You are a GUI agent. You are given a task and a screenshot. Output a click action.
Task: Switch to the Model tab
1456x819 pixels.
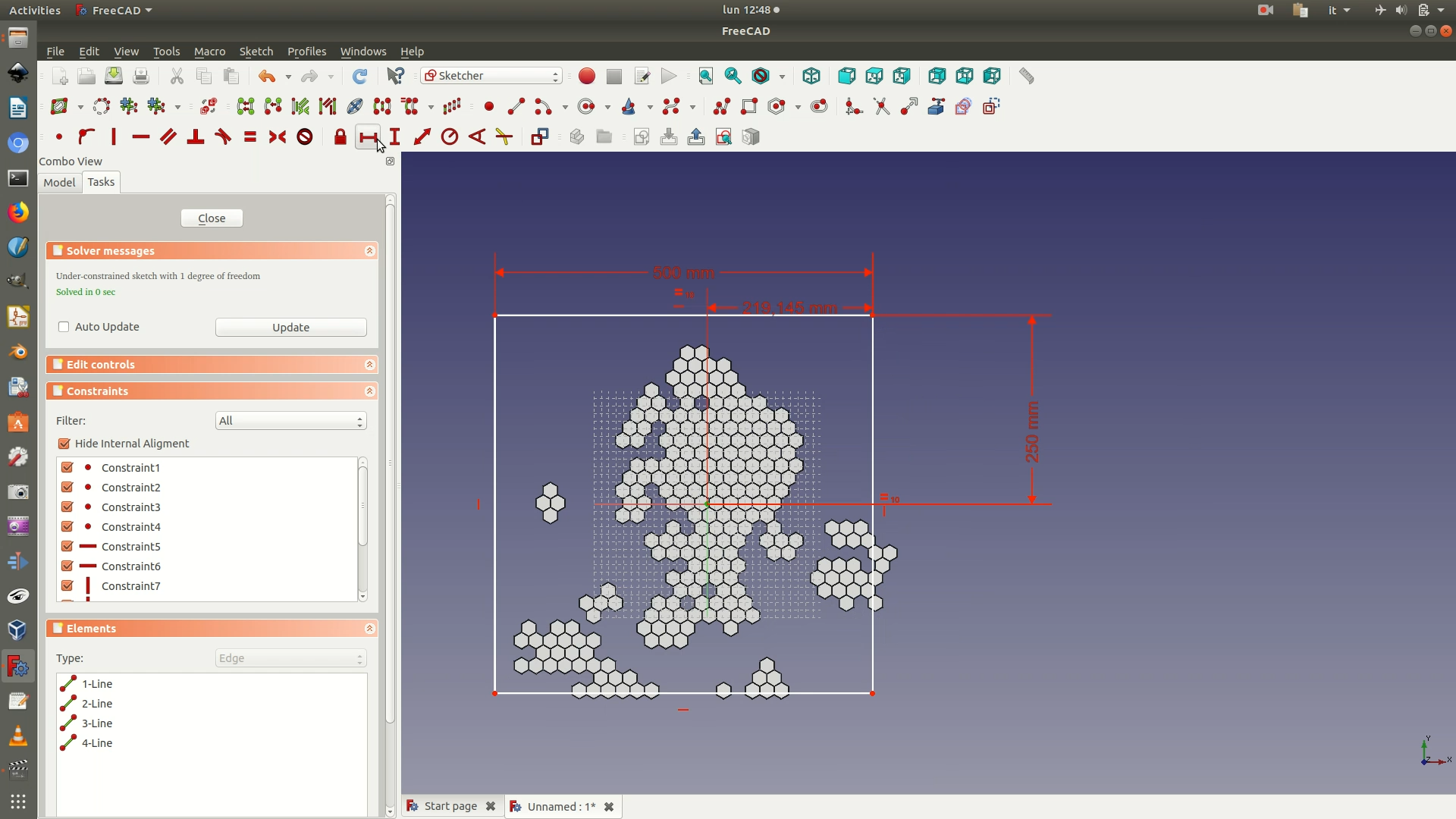(59, 183)
